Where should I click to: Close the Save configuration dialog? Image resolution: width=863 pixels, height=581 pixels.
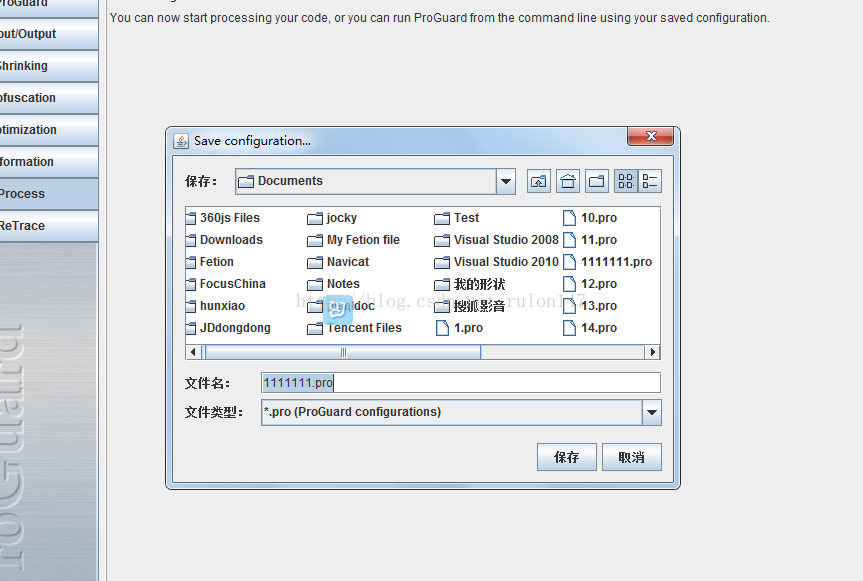coord(651,136)
